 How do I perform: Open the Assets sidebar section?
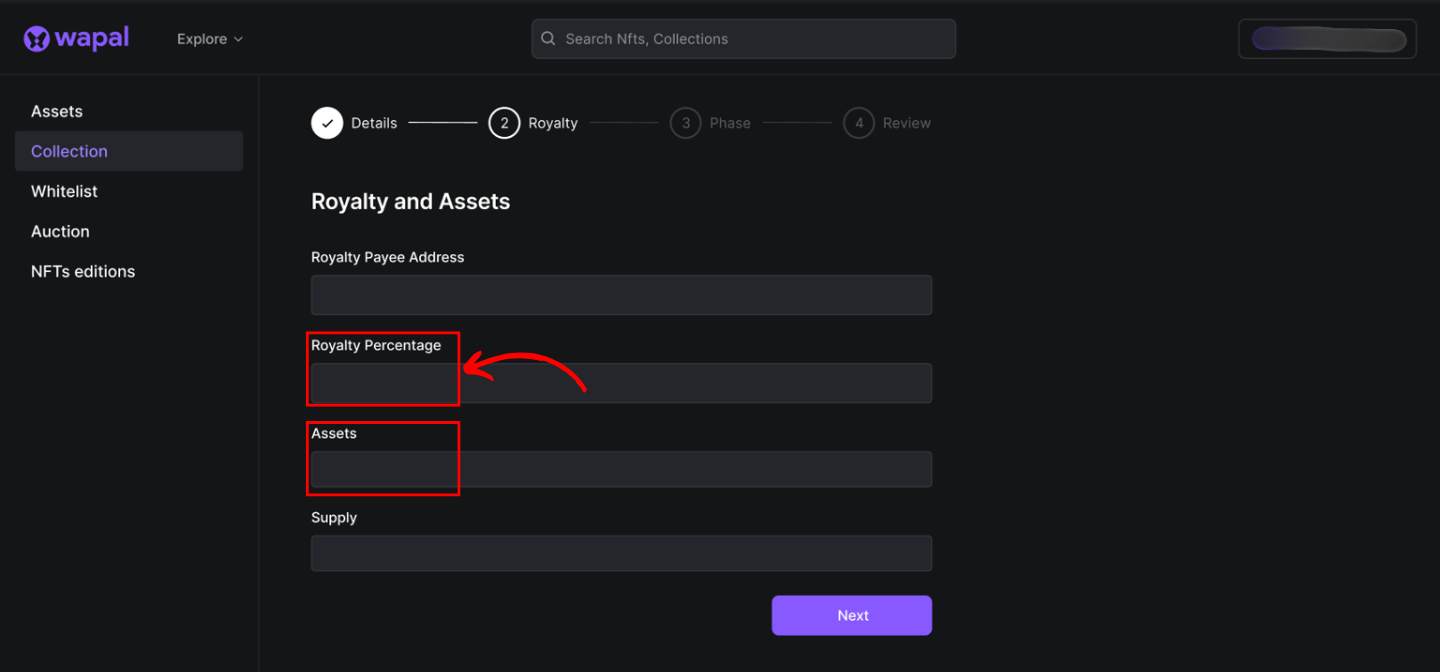point(57,111)
